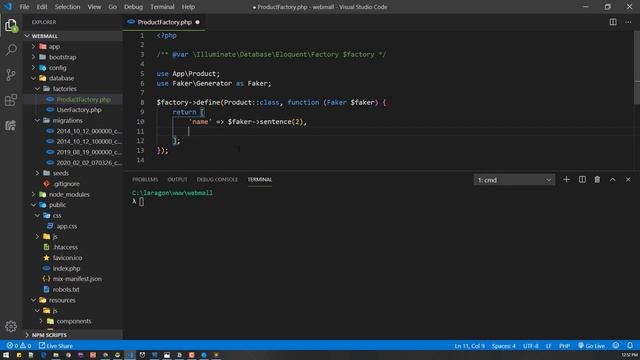Image resolution: width=640 pixels, height=360 pixels.
Task: Change language mode PHP in status bar
Action: coord(564,346)
